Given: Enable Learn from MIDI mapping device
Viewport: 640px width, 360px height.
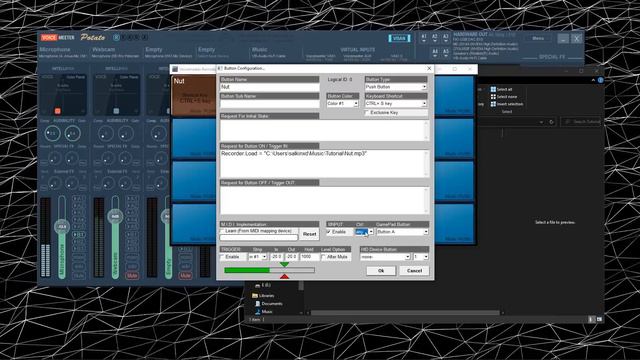Looking at the screenshot, I should click(x=223, y=231).
